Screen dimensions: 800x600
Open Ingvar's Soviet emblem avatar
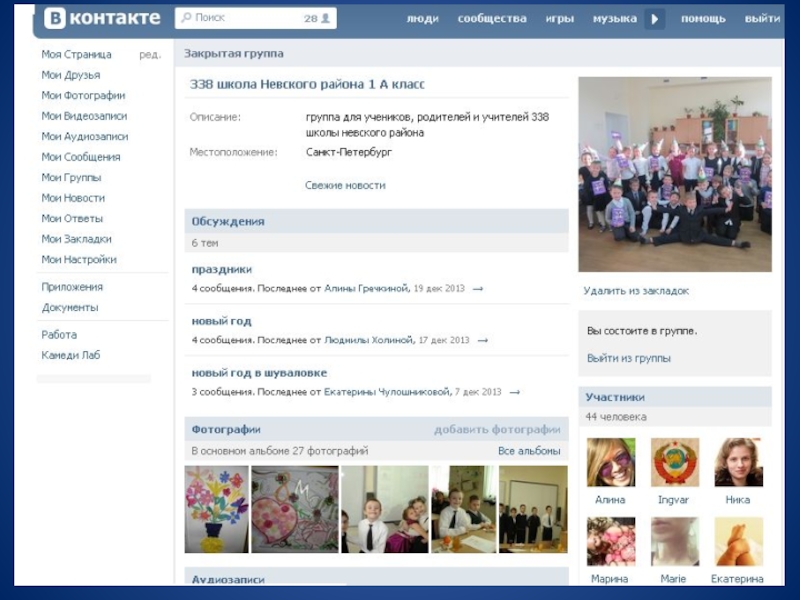pyautogui.click(x=675, y=462)
